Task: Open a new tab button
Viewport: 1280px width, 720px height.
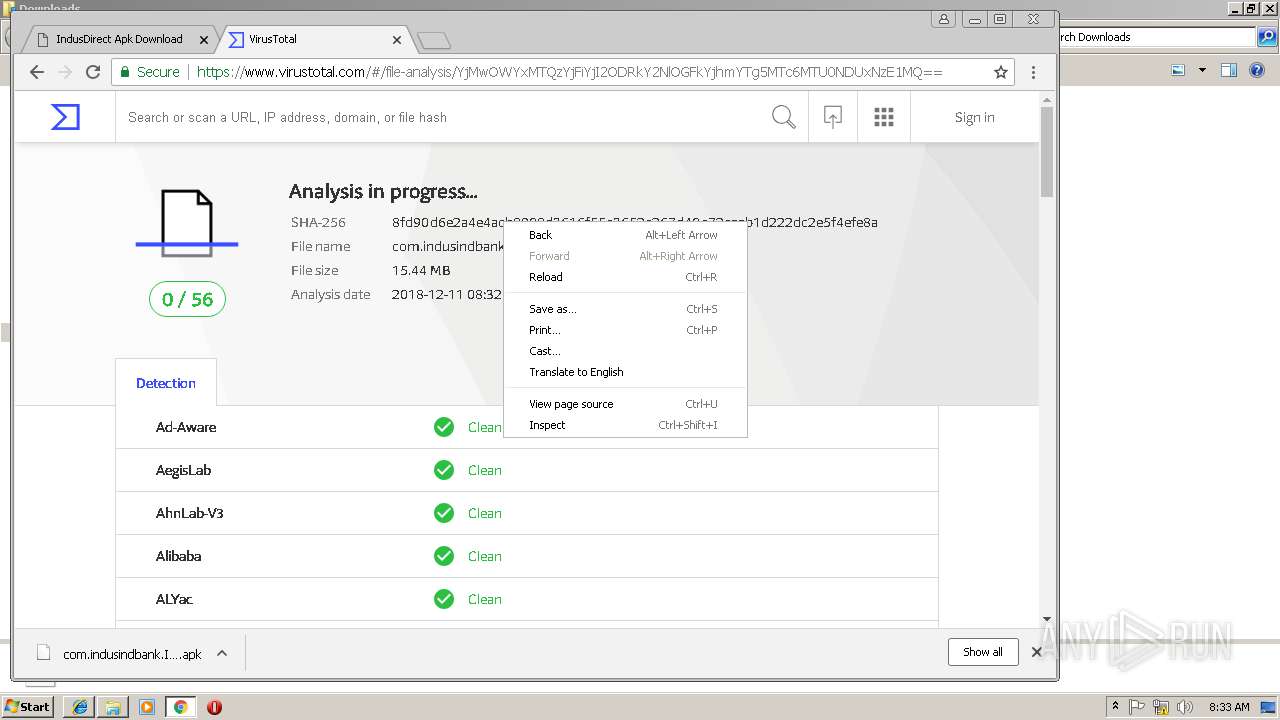Action: (434, 40)
